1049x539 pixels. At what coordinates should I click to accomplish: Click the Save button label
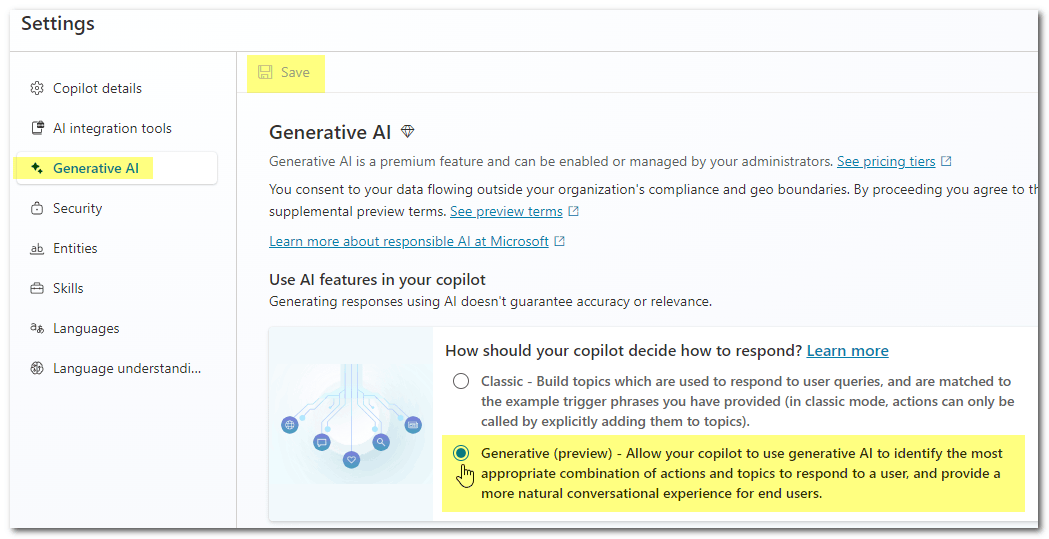[295, 72]
